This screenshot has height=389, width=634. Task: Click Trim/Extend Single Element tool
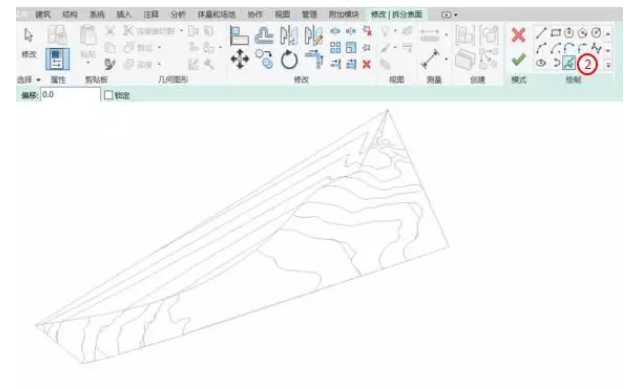click(x=335, y=64)
